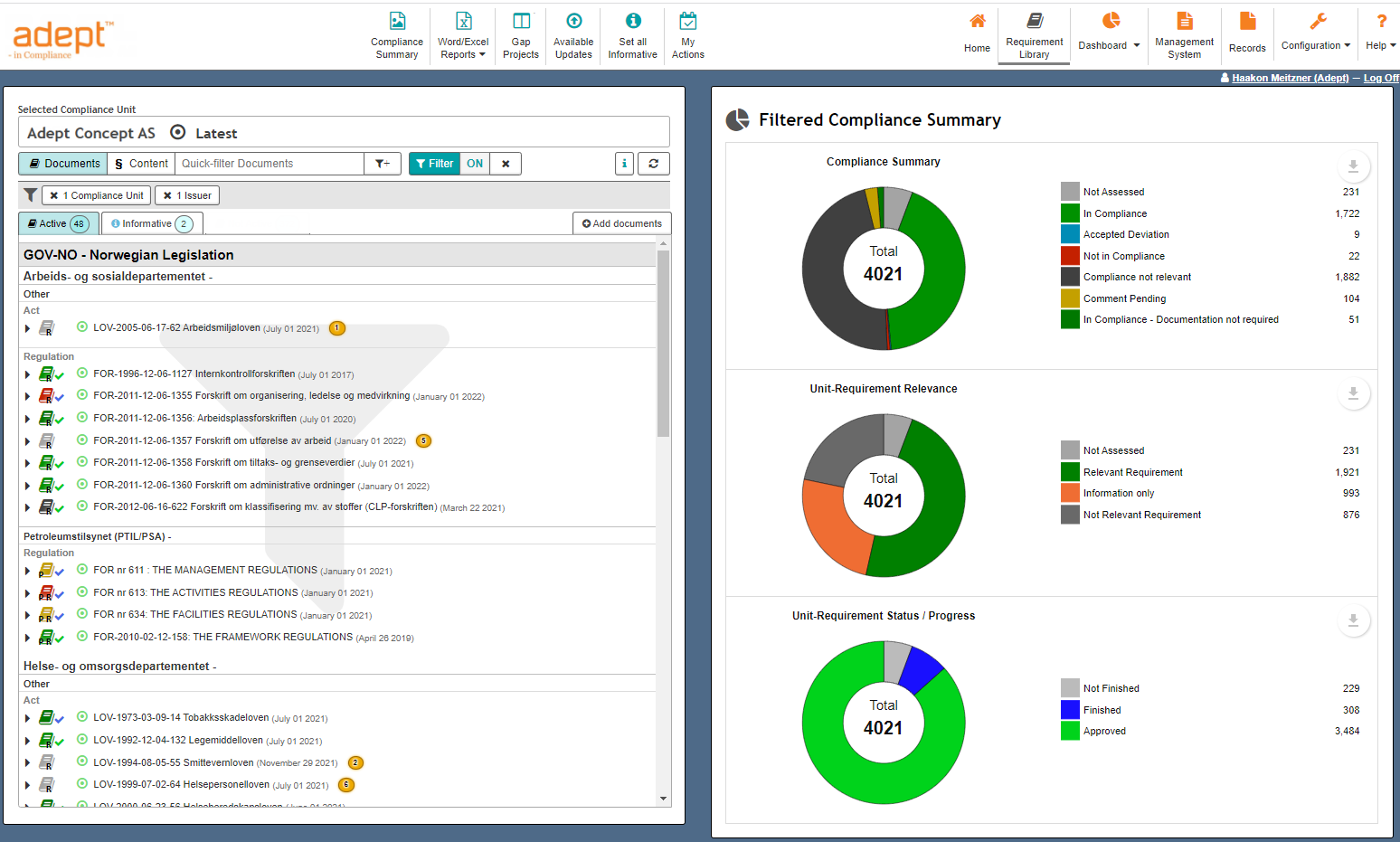This screenshot has height=842, width=1400.
Task: Remove the 1 Compliance Unit filter
Action: [55, 194]
